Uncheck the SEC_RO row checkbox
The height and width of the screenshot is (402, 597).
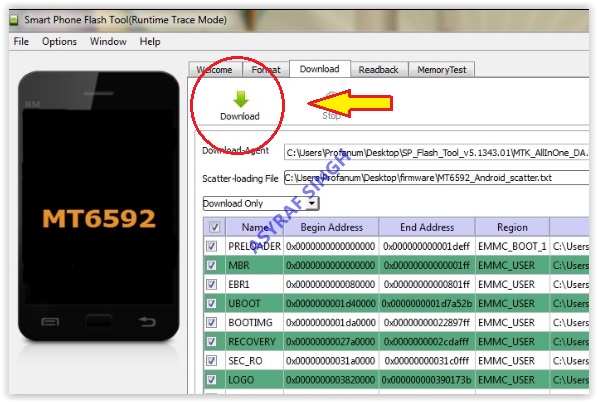pos(211,361)
